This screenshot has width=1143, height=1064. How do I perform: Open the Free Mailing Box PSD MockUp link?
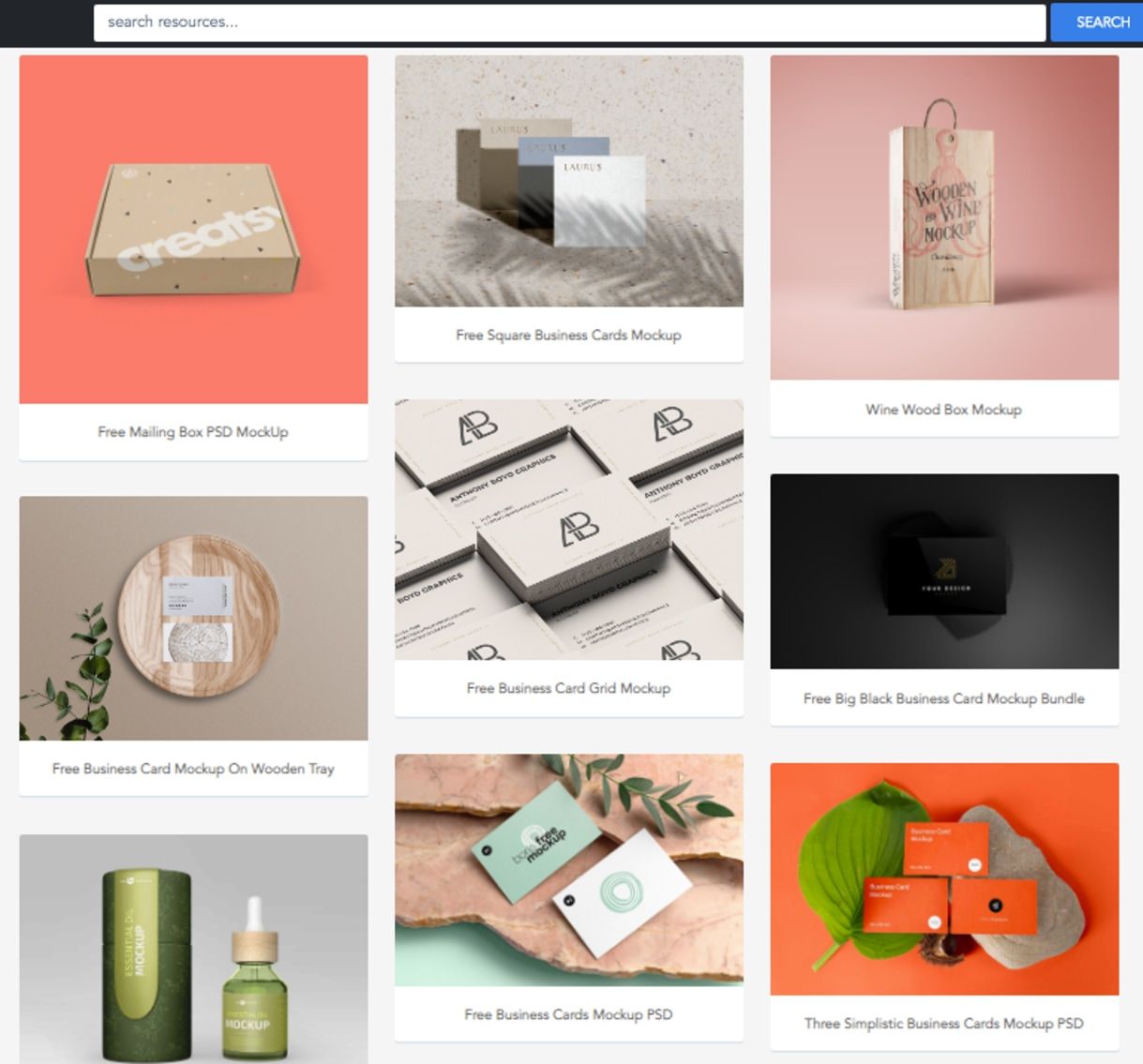point(193,432)
